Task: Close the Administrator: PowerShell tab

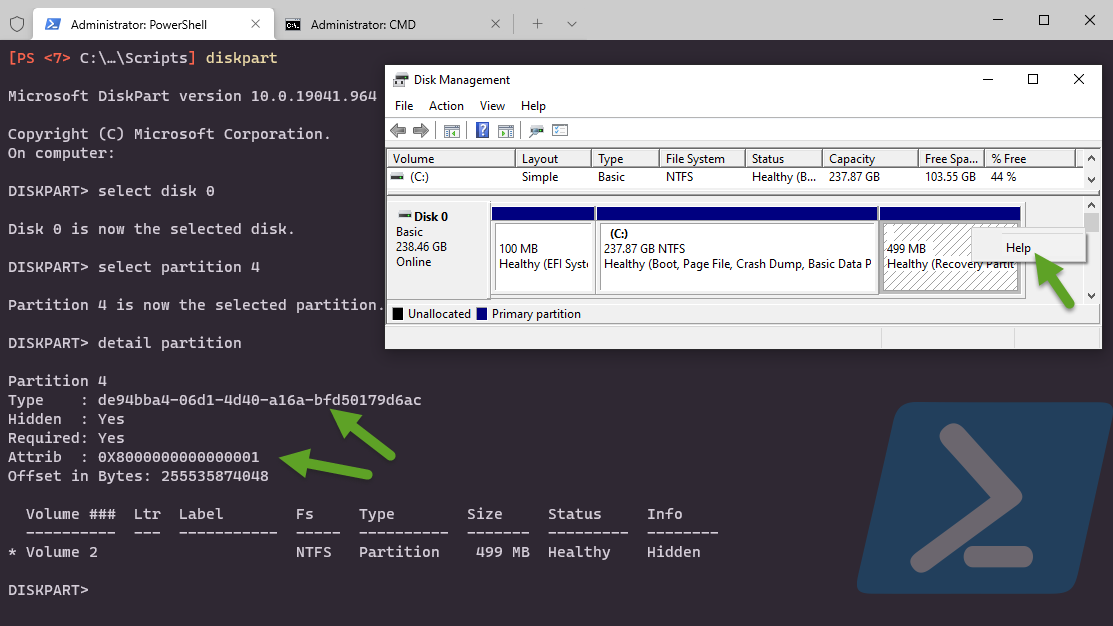Action: (256, 24)
